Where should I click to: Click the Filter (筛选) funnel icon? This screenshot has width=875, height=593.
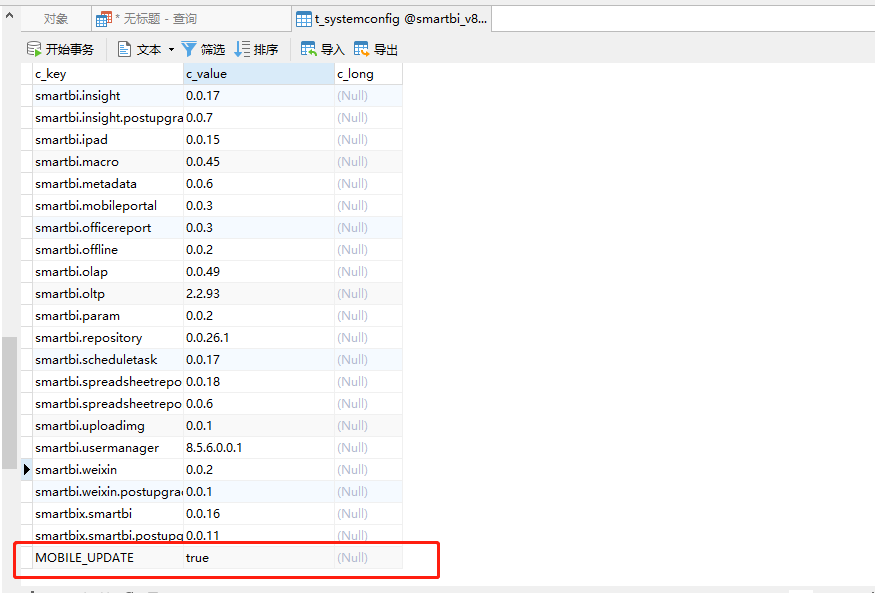click(x=189, y=50)
